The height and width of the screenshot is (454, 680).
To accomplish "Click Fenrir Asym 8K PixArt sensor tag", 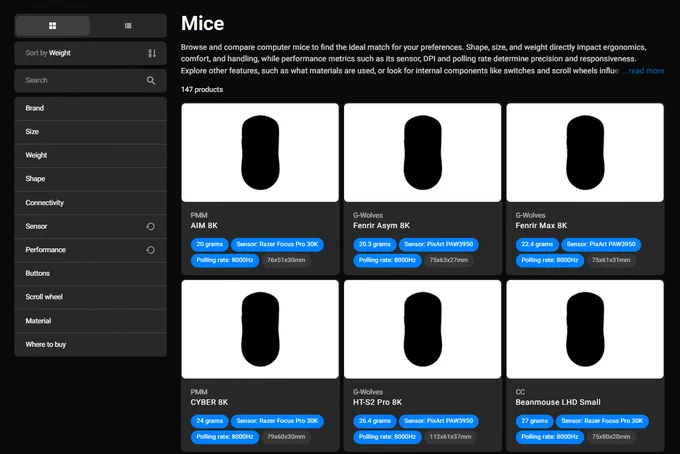I will point(438,244).
